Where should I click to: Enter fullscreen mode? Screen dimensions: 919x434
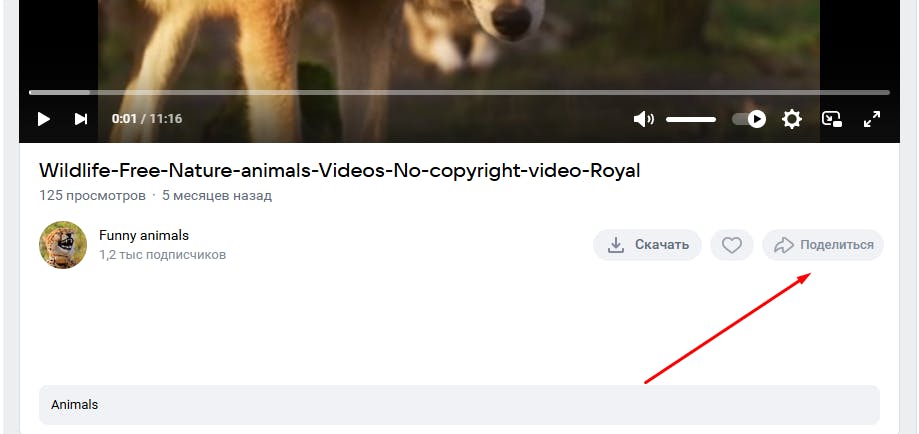[872, 119]
